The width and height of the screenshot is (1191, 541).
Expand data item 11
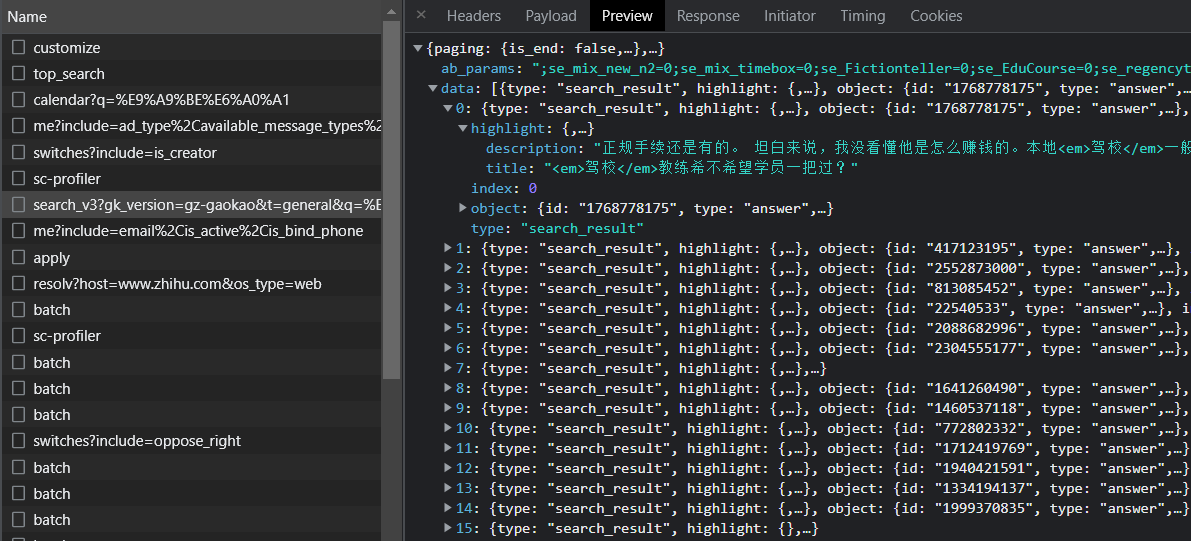pyautogui.click(x=447, y=448)
